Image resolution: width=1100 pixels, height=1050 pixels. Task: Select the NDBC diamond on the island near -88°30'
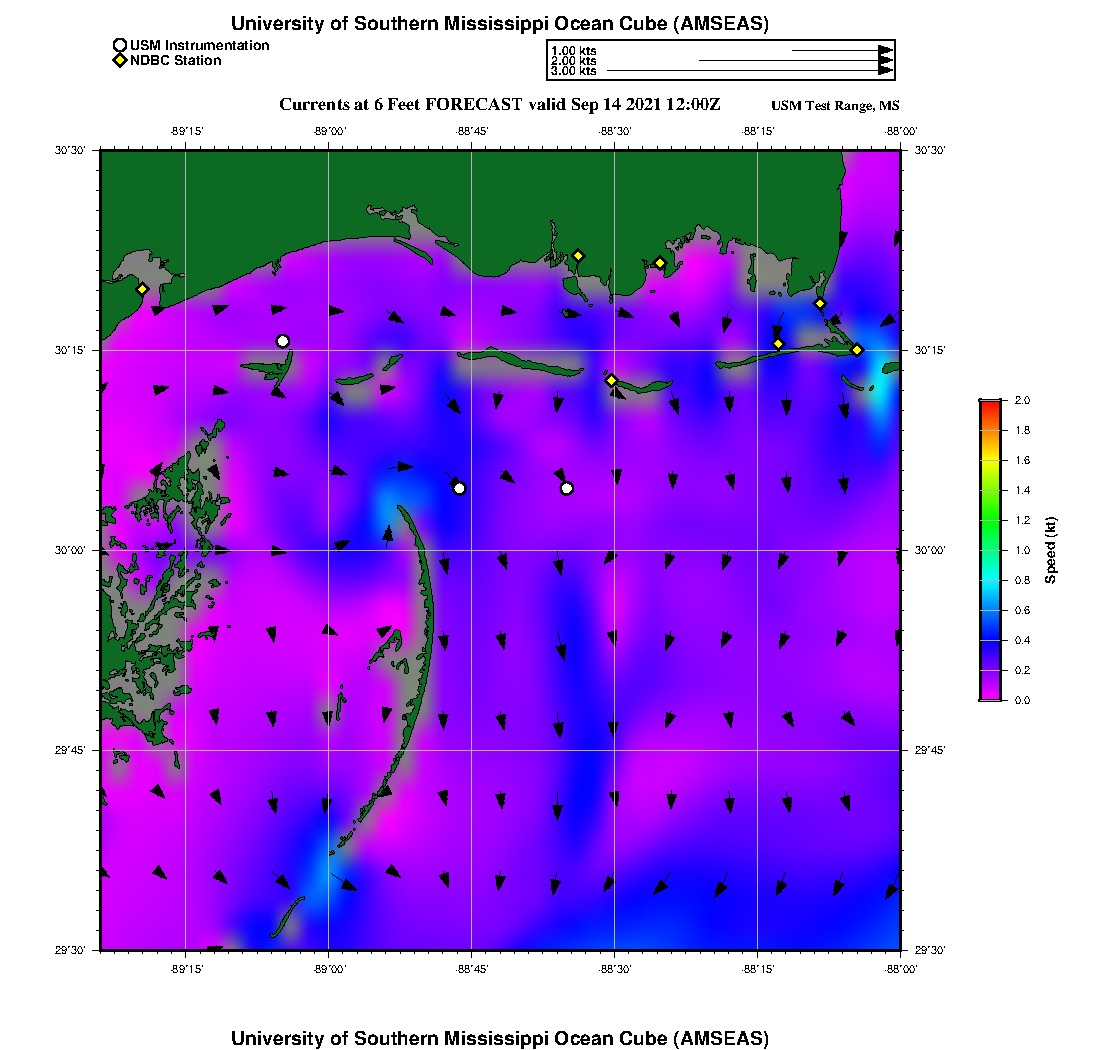click(611, 380)
